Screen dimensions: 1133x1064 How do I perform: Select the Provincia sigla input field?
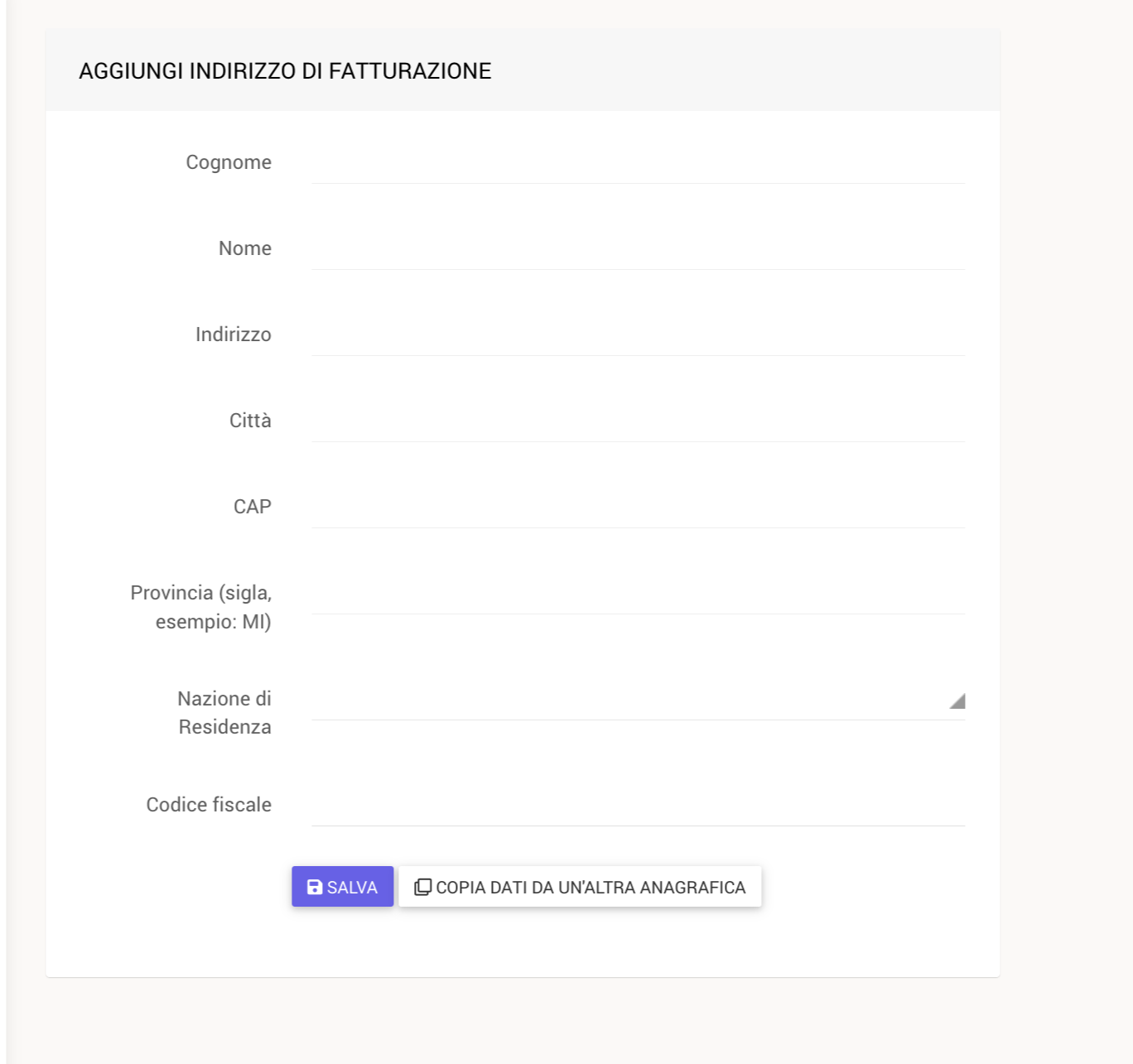[638, 594]
